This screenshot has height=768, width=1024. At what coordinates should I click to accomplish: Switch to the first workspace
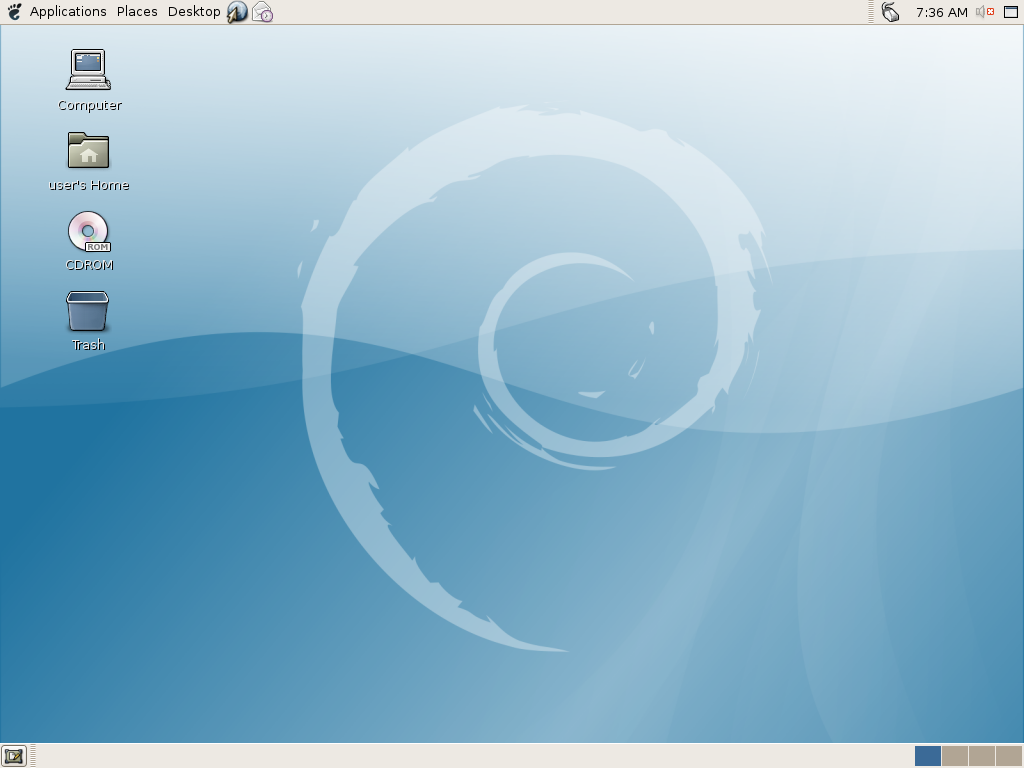pos(927,756)
